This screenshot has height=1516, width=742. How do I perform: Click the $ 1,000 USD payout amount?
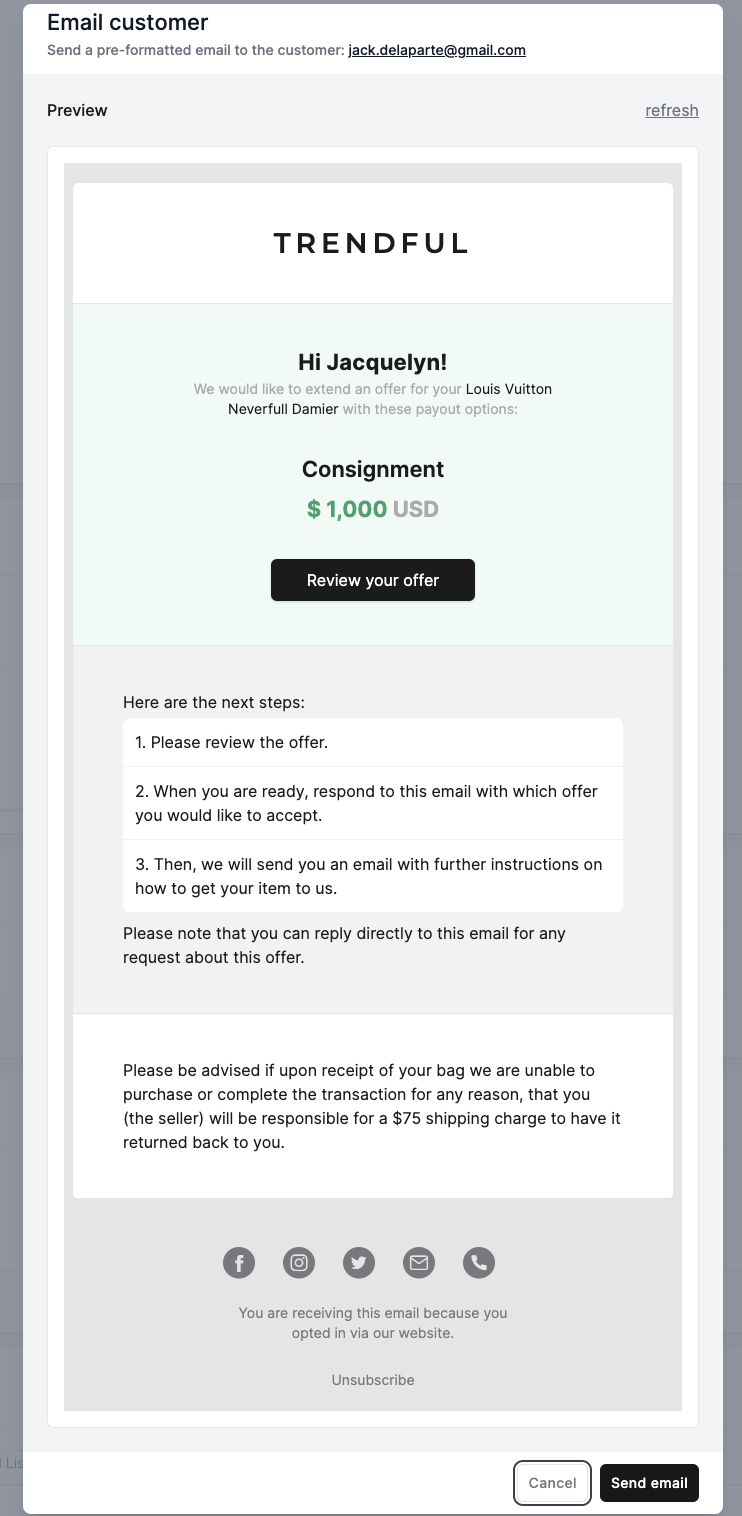click(373, 509)
